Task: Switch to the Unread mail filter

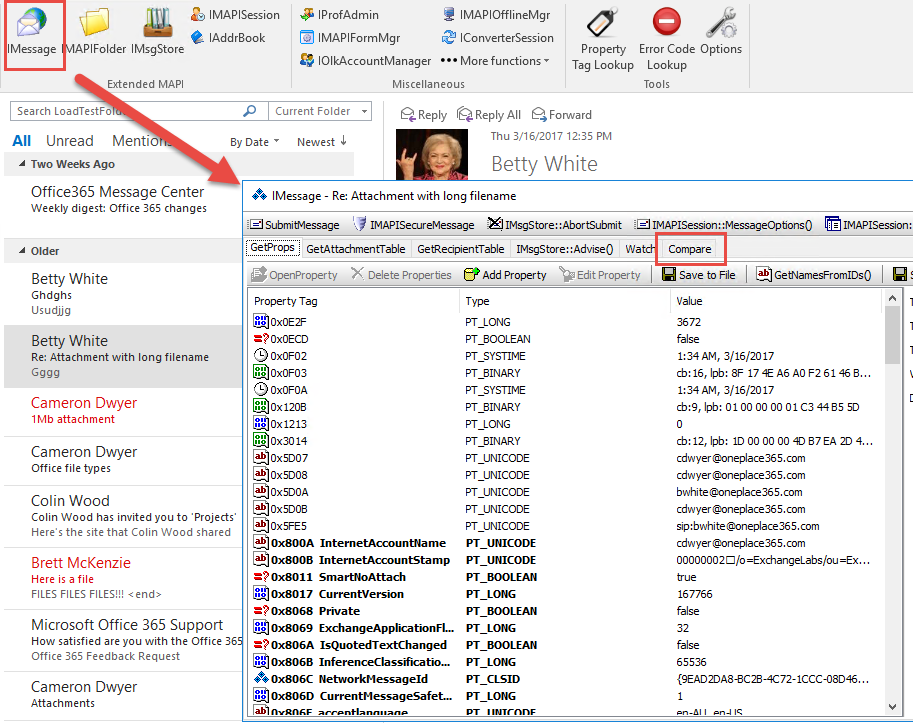Action: coord(69,140)
